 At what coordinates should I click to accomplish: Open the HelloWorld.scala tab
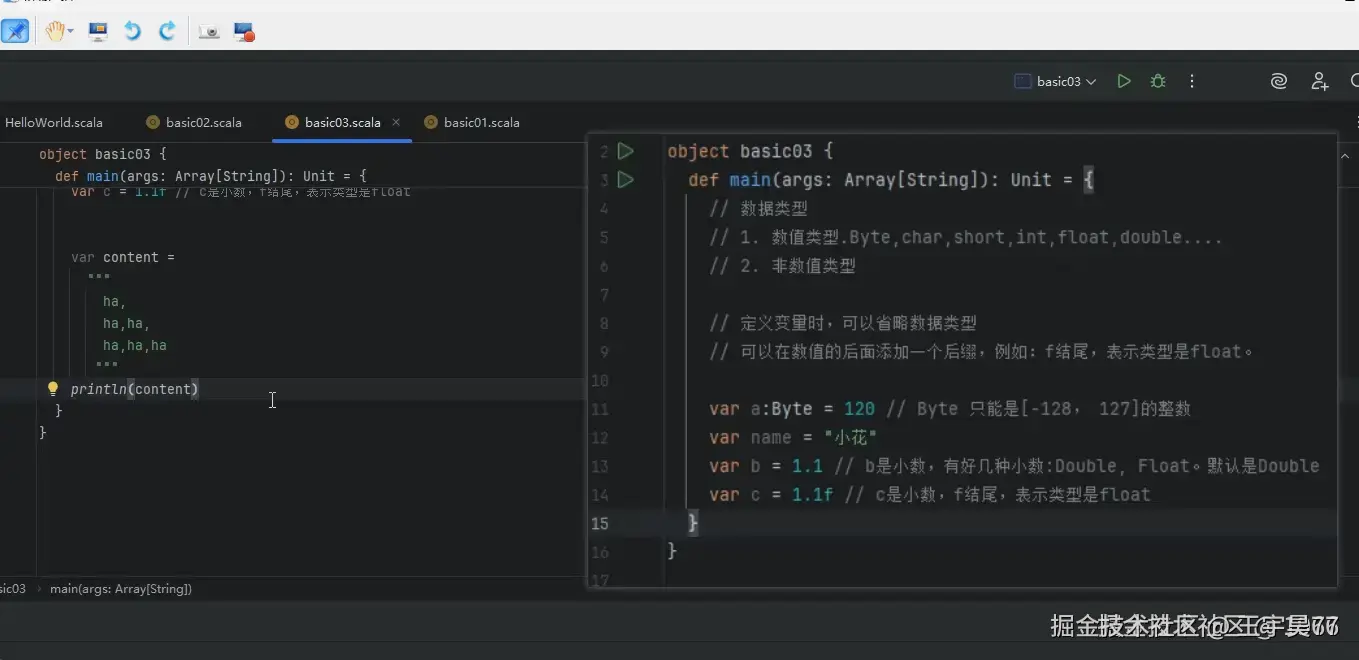tap(53, 122)
